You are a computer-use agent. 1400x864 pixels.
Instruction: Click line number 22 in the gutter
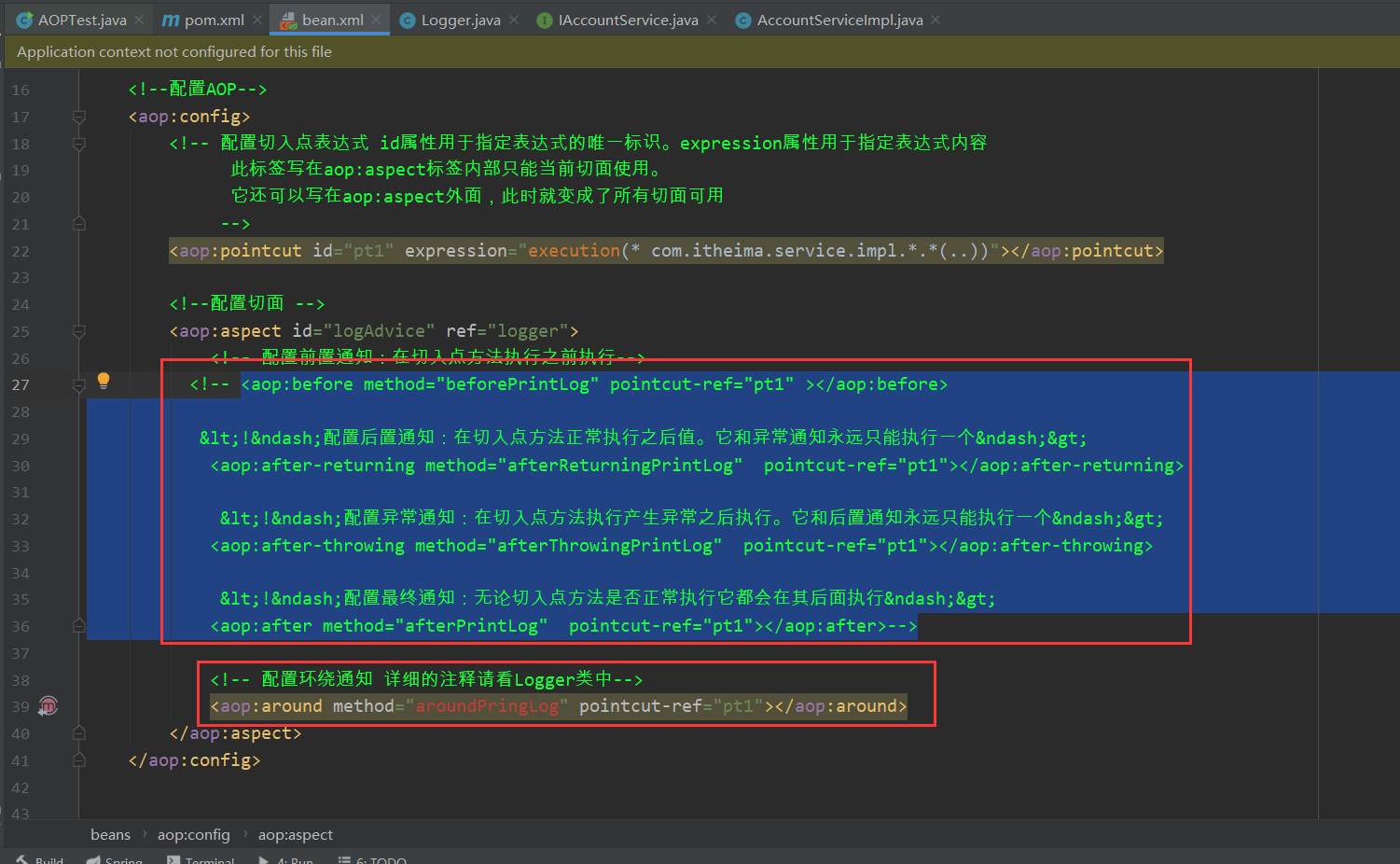click(21, 252)
